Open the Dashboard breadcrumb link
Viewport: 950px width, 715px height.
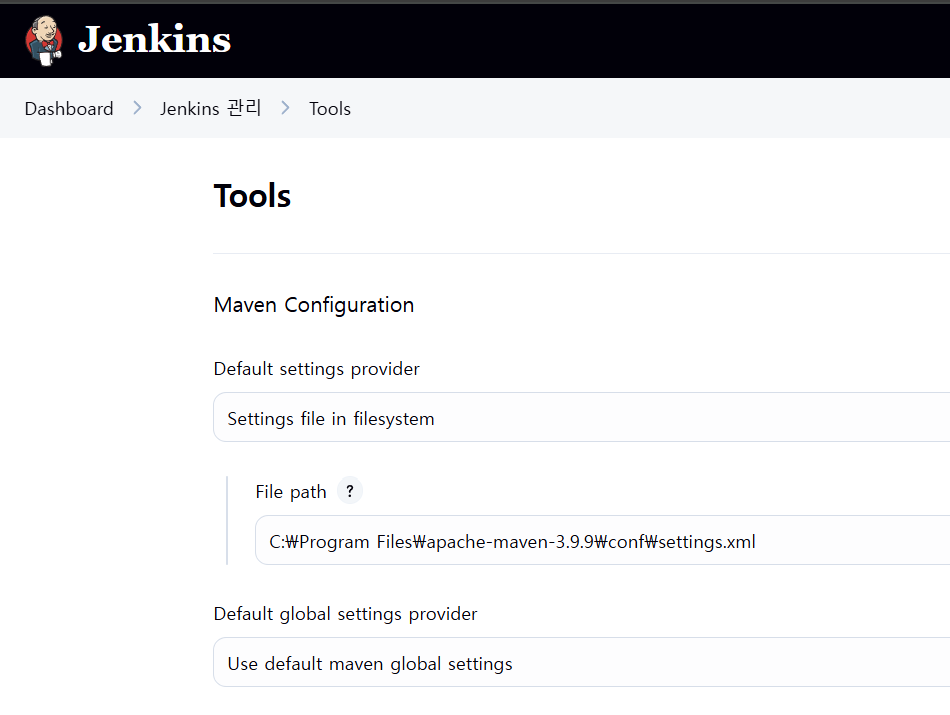point(69,109)
